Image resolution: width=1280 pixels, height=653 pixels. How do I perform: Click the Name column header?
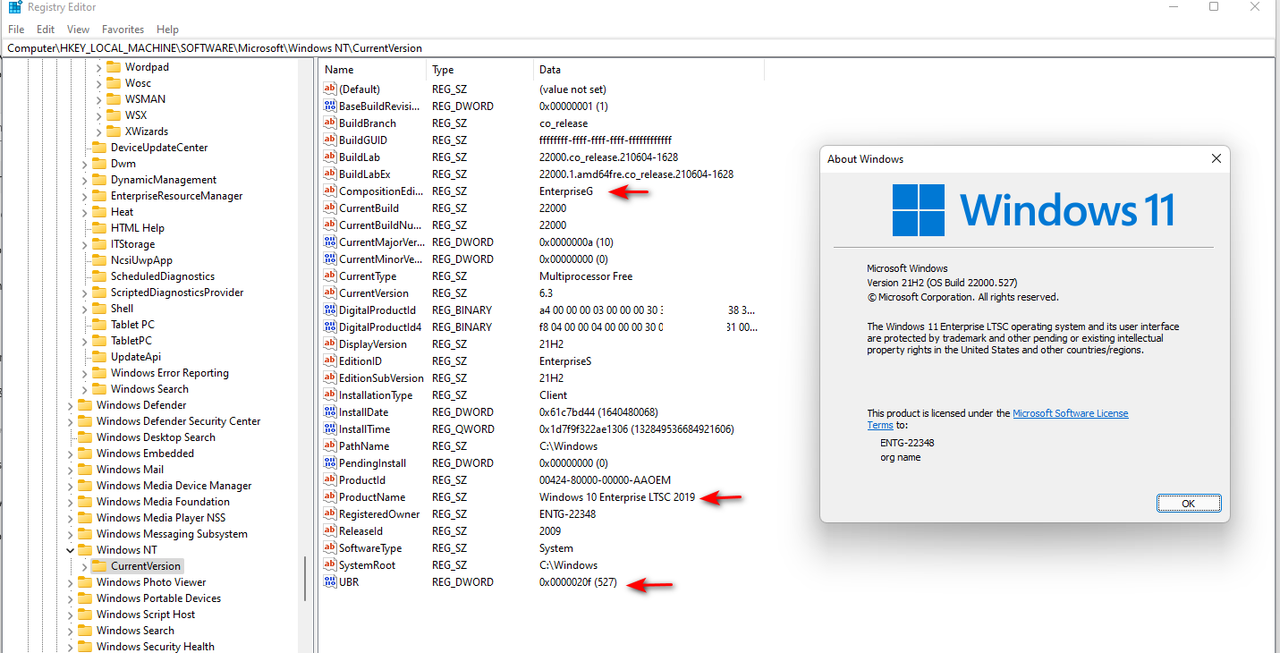[x=373, y=70]
